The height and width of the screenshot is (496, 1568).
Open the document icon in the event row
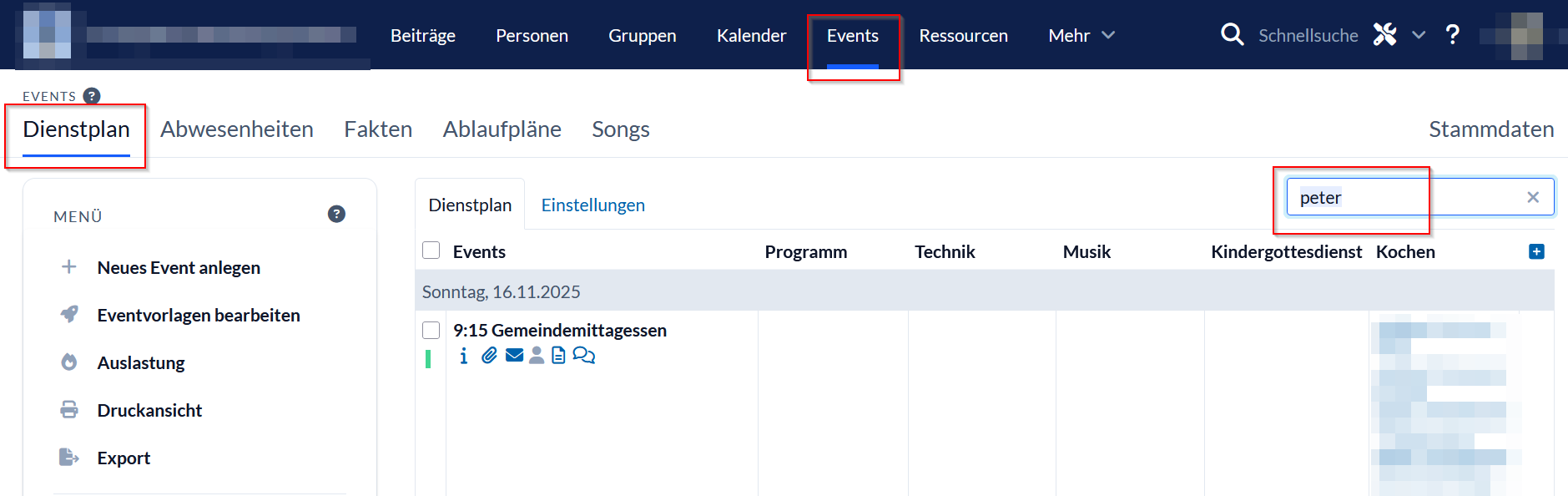coord(558,356)
